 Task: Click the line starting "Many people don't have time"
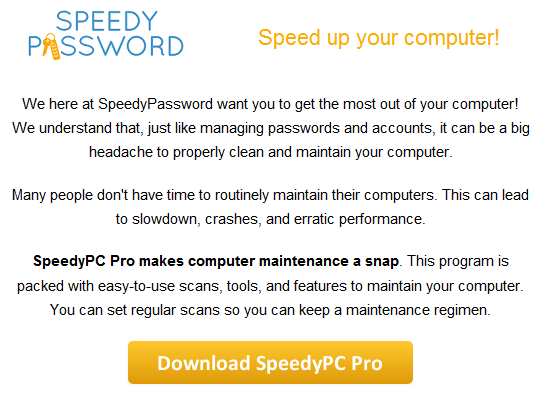pos(270,195)
